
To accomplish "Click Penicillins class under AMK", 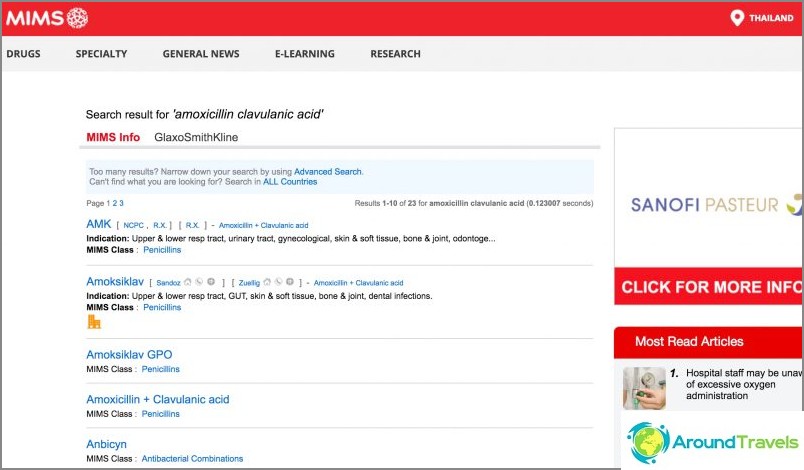I will [162, 250].
